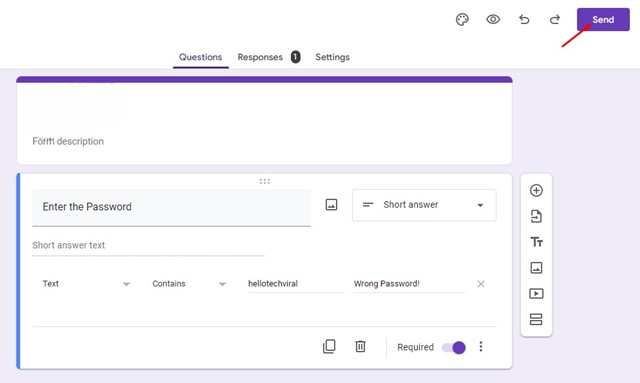Click the Short answer text placeholder
This screenshot has width=640, height=383.
tap(69, 245)
